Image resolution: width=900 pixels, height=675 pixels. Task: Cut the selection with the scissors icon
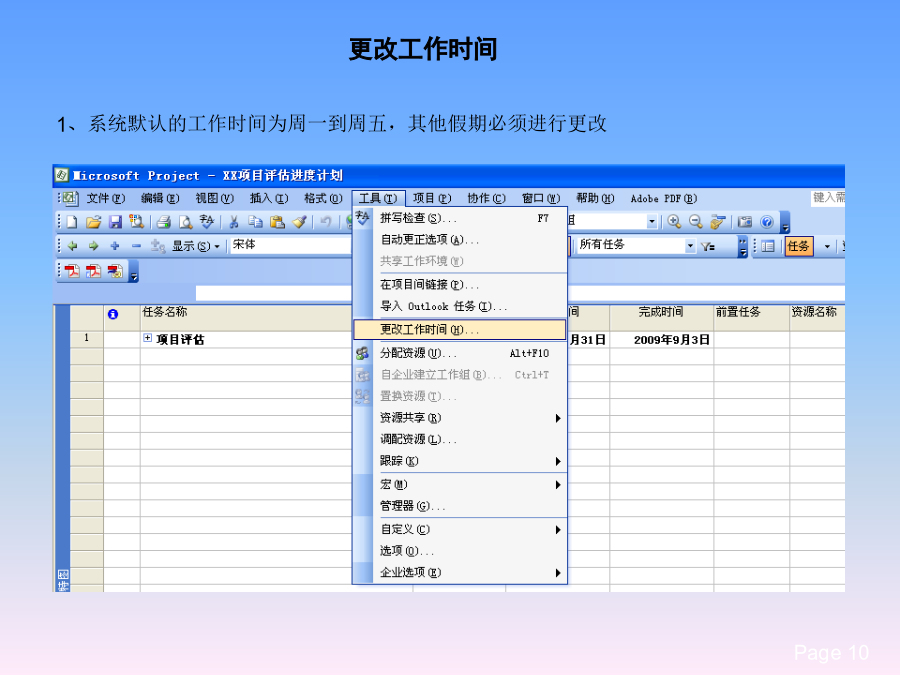coord(234,222)
